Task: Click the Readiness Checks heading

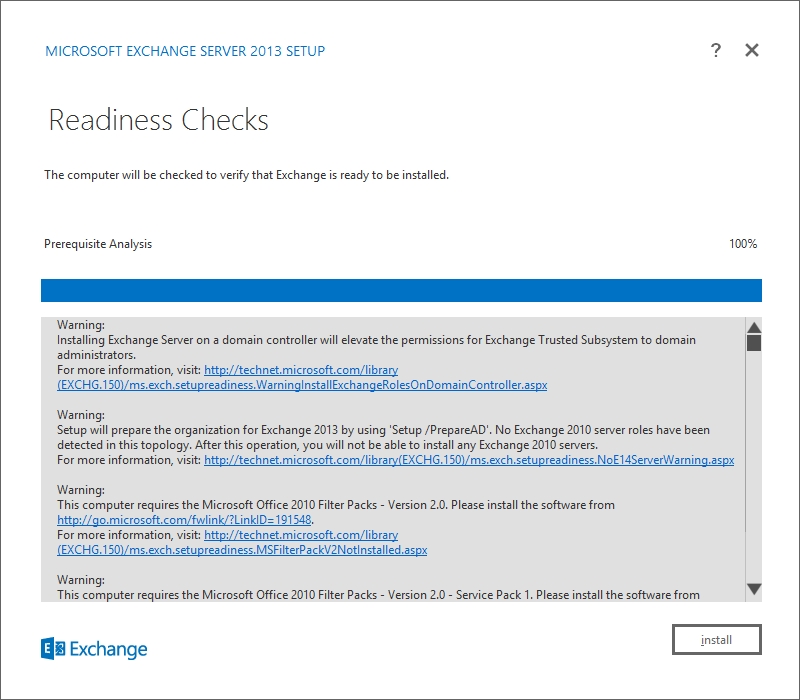Action: coord(158,121)
